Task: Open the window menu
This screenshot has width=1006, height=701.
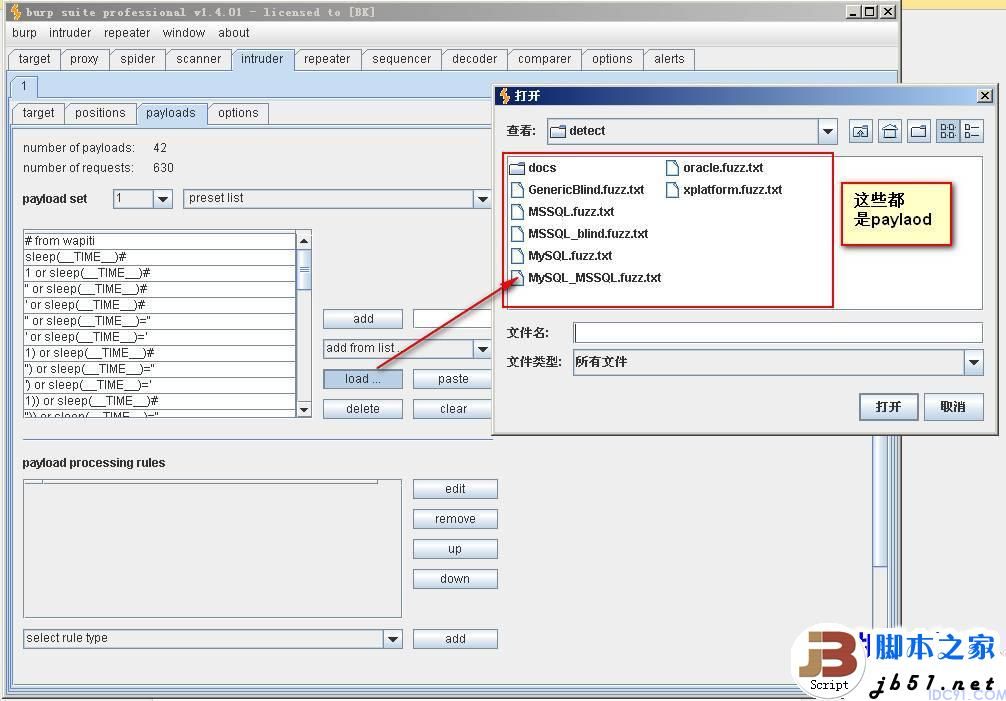Action: tap(183, 33)
